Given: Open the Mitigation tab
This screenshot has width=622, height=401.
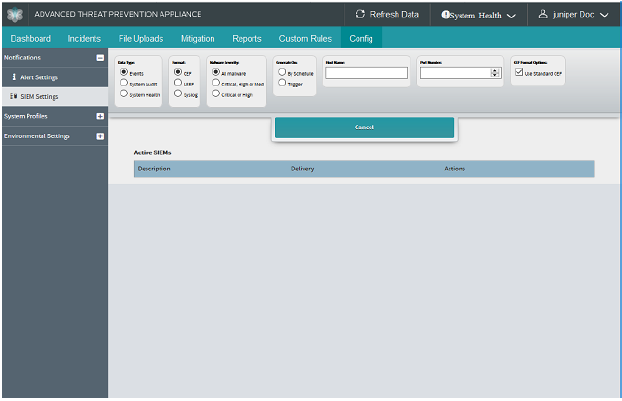Looking at the screenshot, I should point(198,38).
